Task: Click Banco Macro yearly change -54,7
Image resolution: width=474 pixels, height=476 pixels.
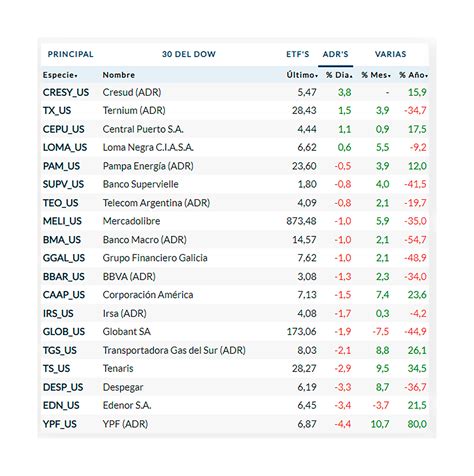Action: pyautogui.click(x=415, y=240)
